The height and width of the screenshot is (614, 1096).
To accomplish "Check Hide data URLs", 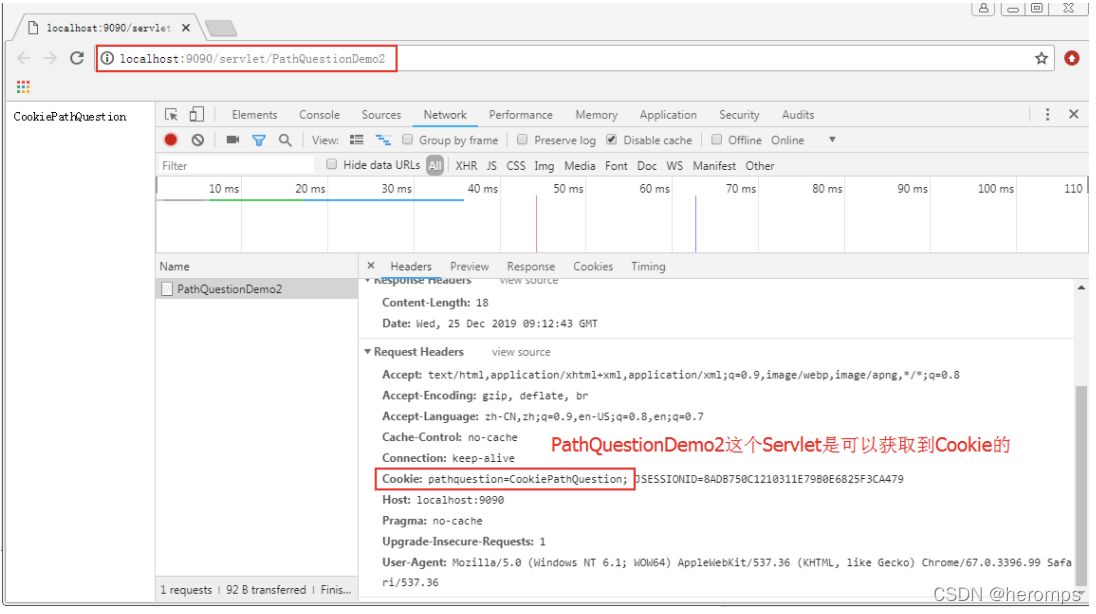I will [x=332, y=164].
